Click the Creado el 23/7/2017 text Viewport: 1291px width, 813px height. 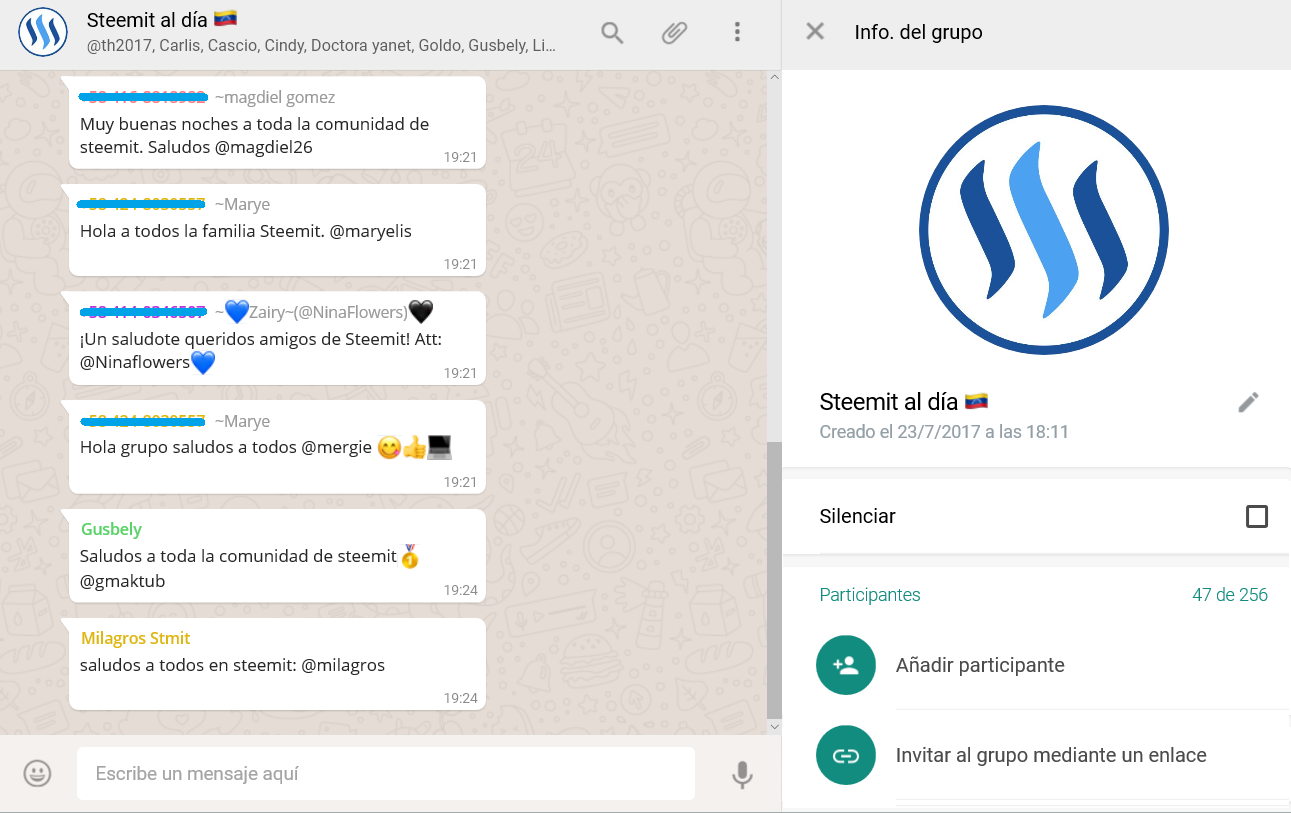pos(944,432)
